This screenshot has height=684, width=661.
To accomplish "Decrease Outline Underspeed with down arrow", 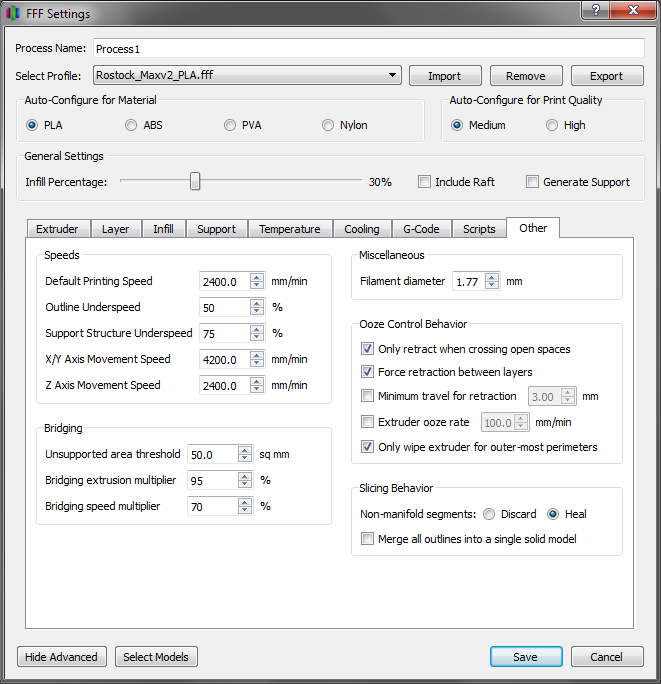I will 257,312.
